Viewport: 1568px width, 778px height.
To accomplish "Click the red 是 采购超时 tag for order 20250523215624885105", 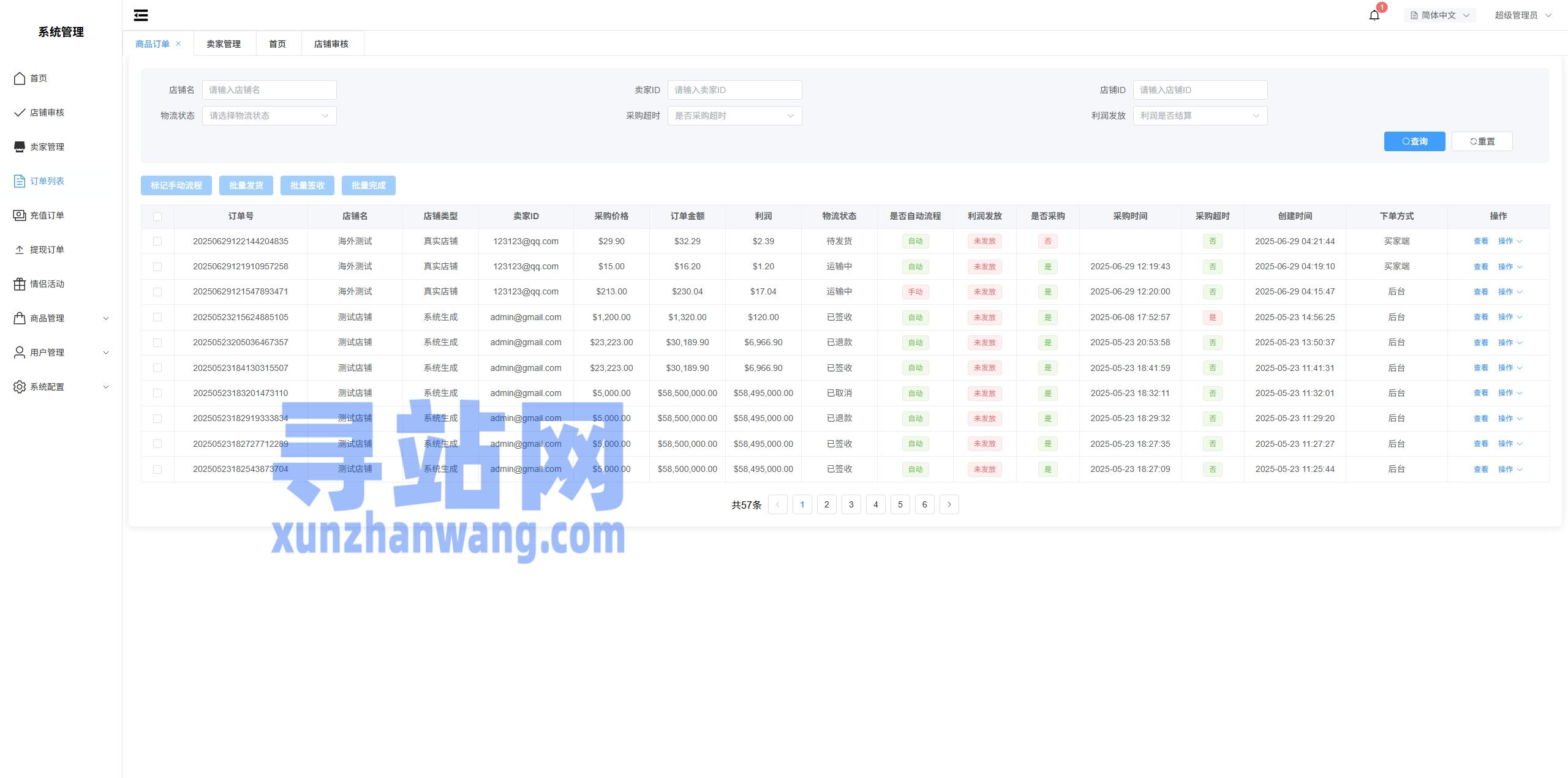I will (x=1213, y=317).
